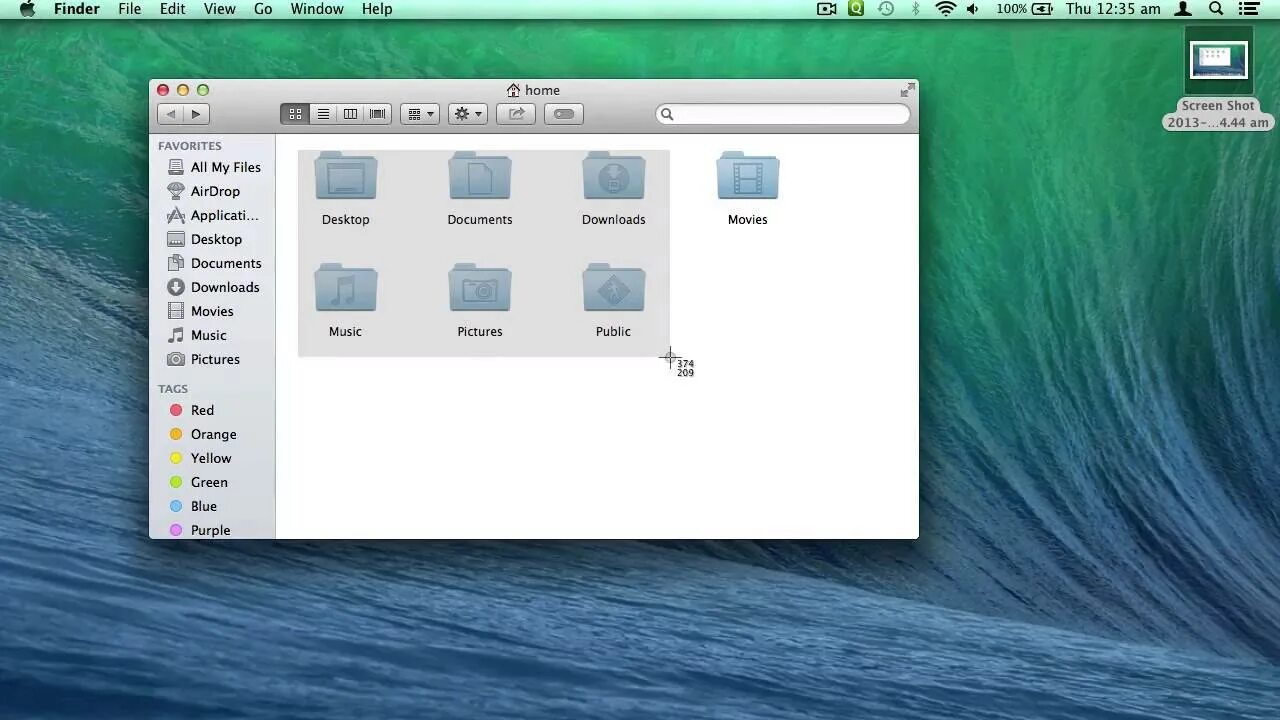Switch to column view in Finder toolbar
Image resolution: width=1280 pixels, height=720 pixels.
350,114
